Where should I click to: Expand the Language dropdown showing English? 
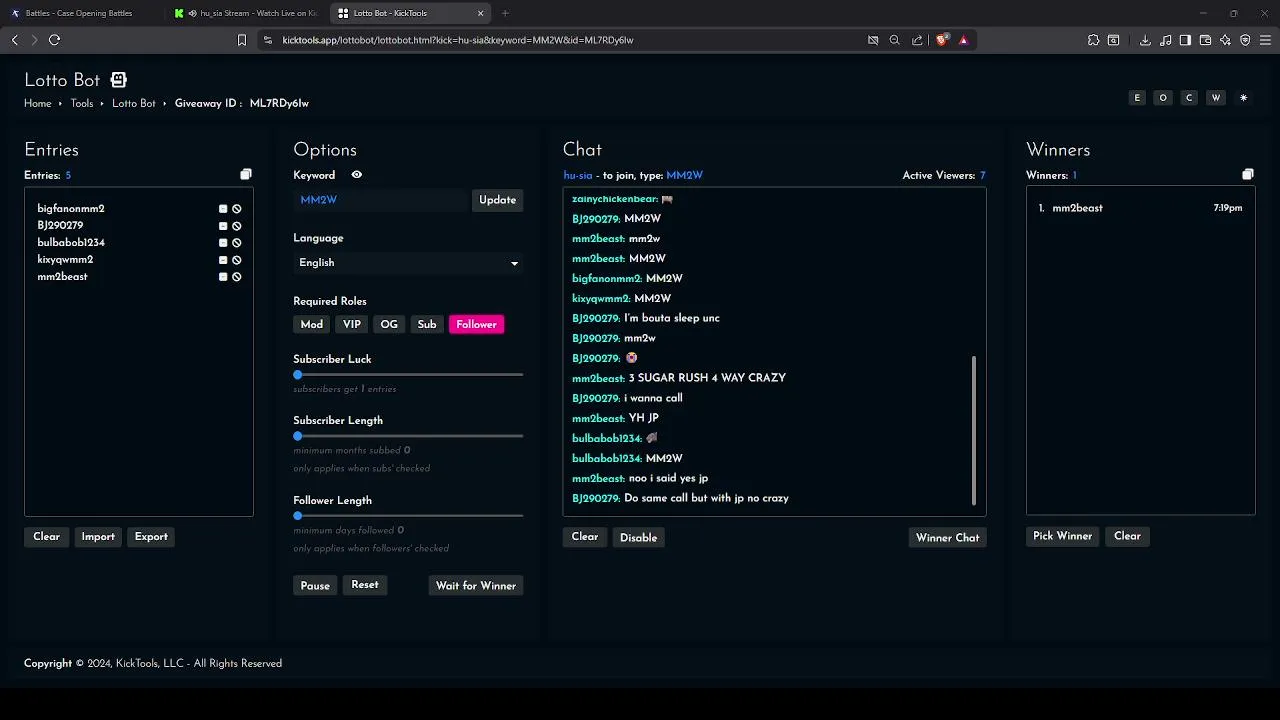click(408, 263)
